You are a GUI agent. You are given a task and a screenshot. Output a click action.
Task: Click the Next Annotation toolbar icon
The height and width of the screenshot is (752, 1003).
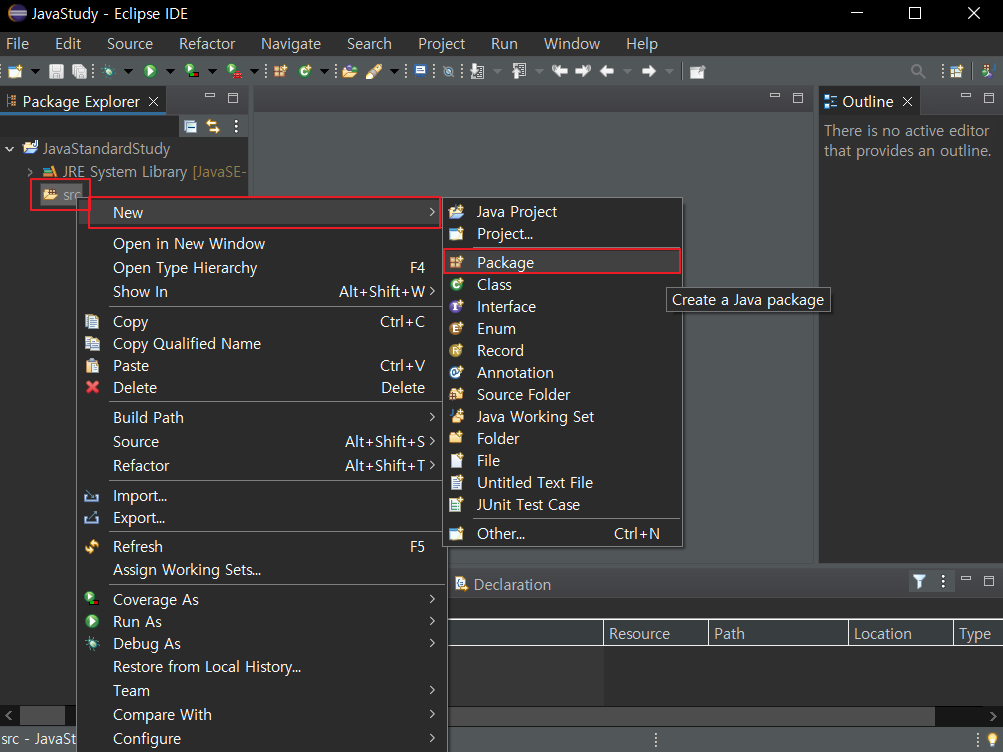tap(477, 72)
